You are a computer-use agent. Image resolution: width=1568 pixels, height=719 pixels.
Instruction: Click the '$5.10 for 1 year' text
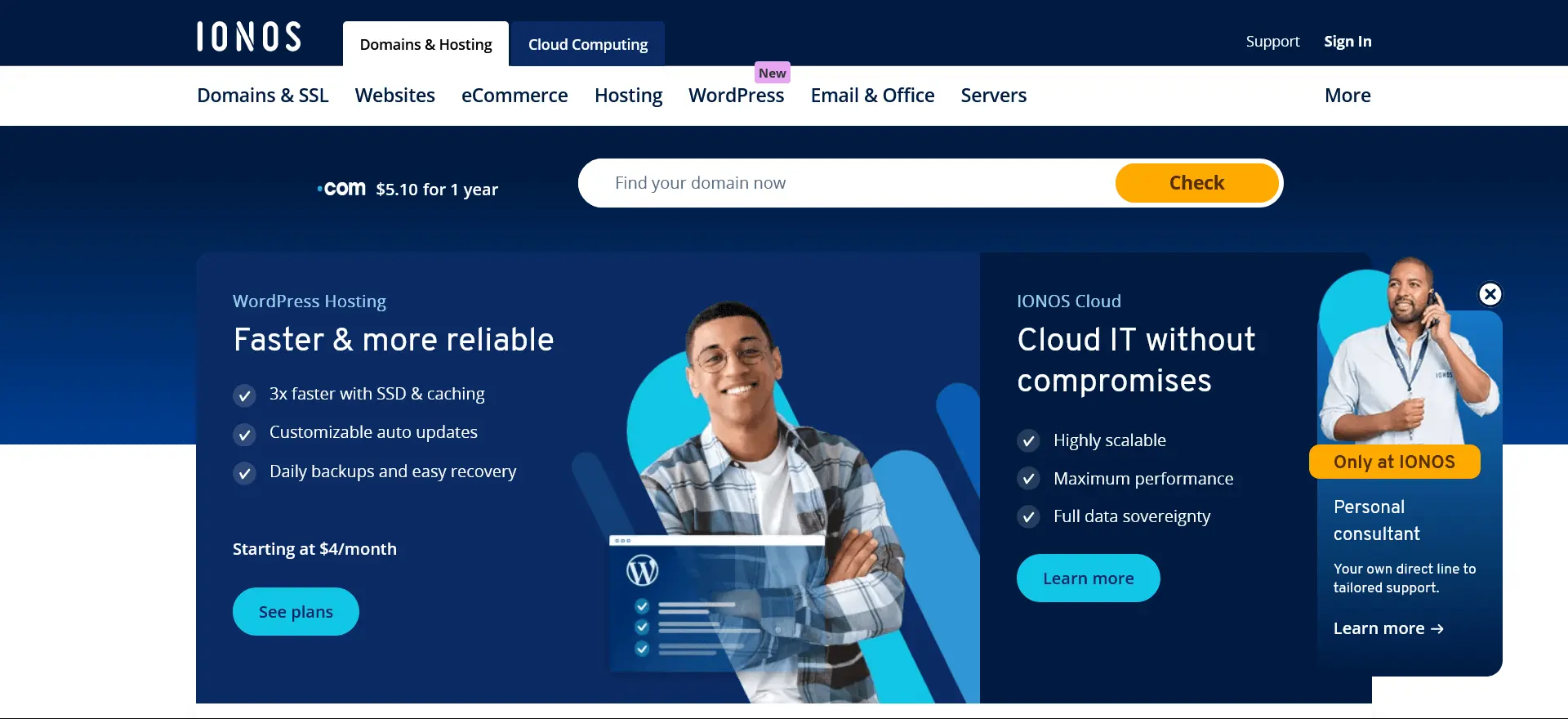tap(437, 190)
